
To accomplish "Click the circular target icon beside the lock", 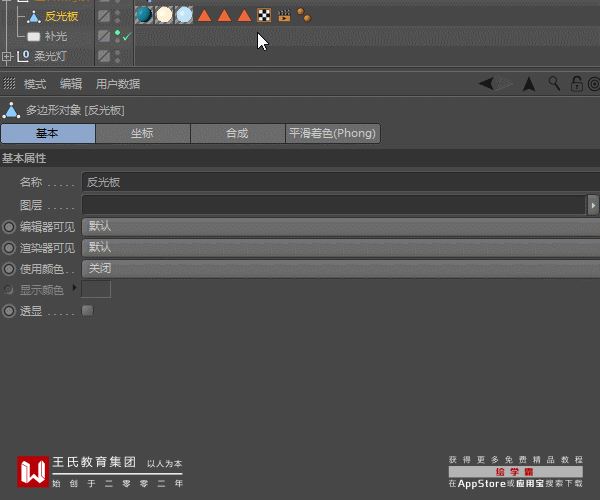I will [594, 84].
